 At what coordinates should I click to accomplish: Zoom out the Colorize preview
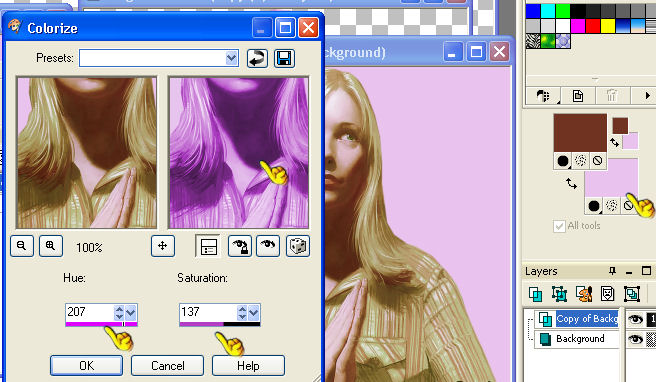pyautogui.click(x=22, y=246)
